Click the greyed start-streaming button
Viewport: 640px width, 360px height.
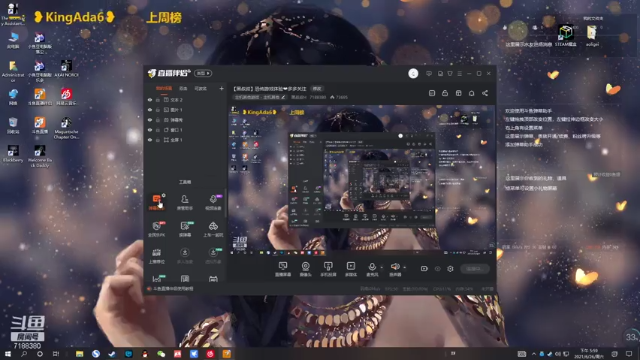tap(475, 269)
